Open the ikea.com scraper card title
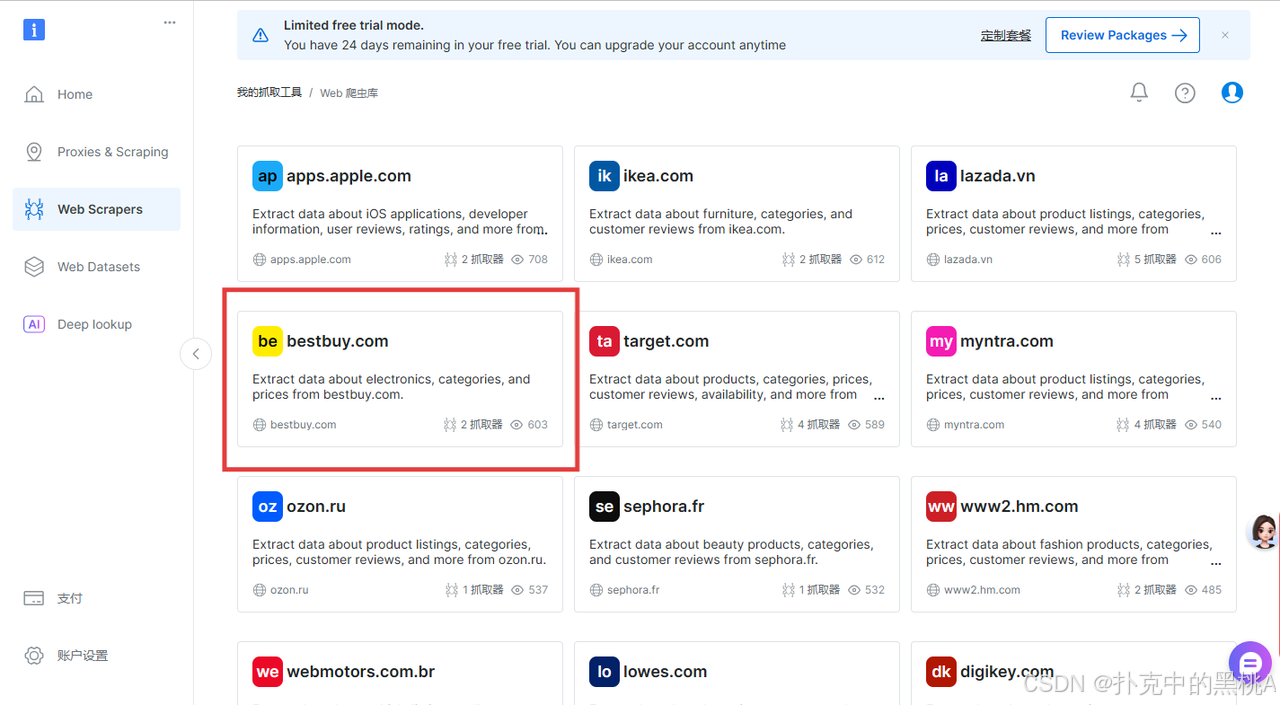The width and height of the screenshot is (1280, 705). (x=658, y=176)
